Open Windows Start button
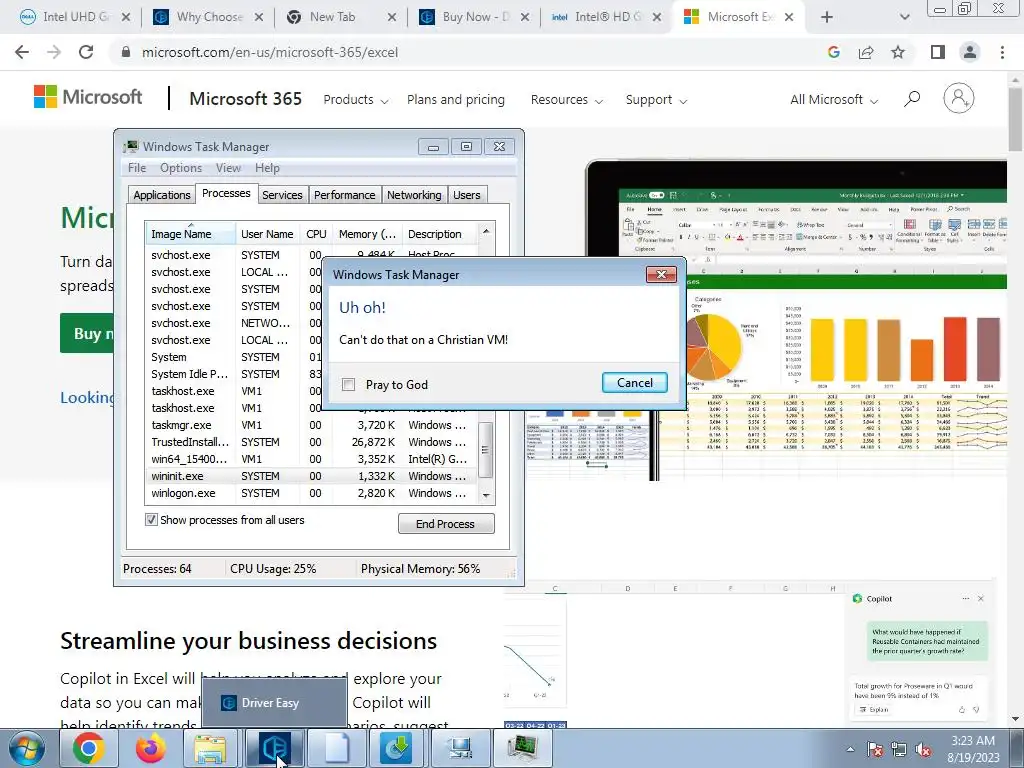 click(26, 748)
